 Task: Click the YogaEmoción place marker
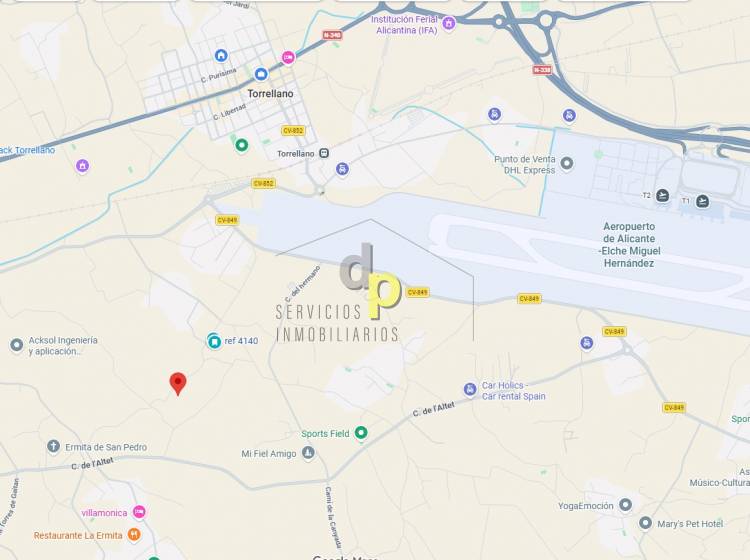(x=626, y=505)
